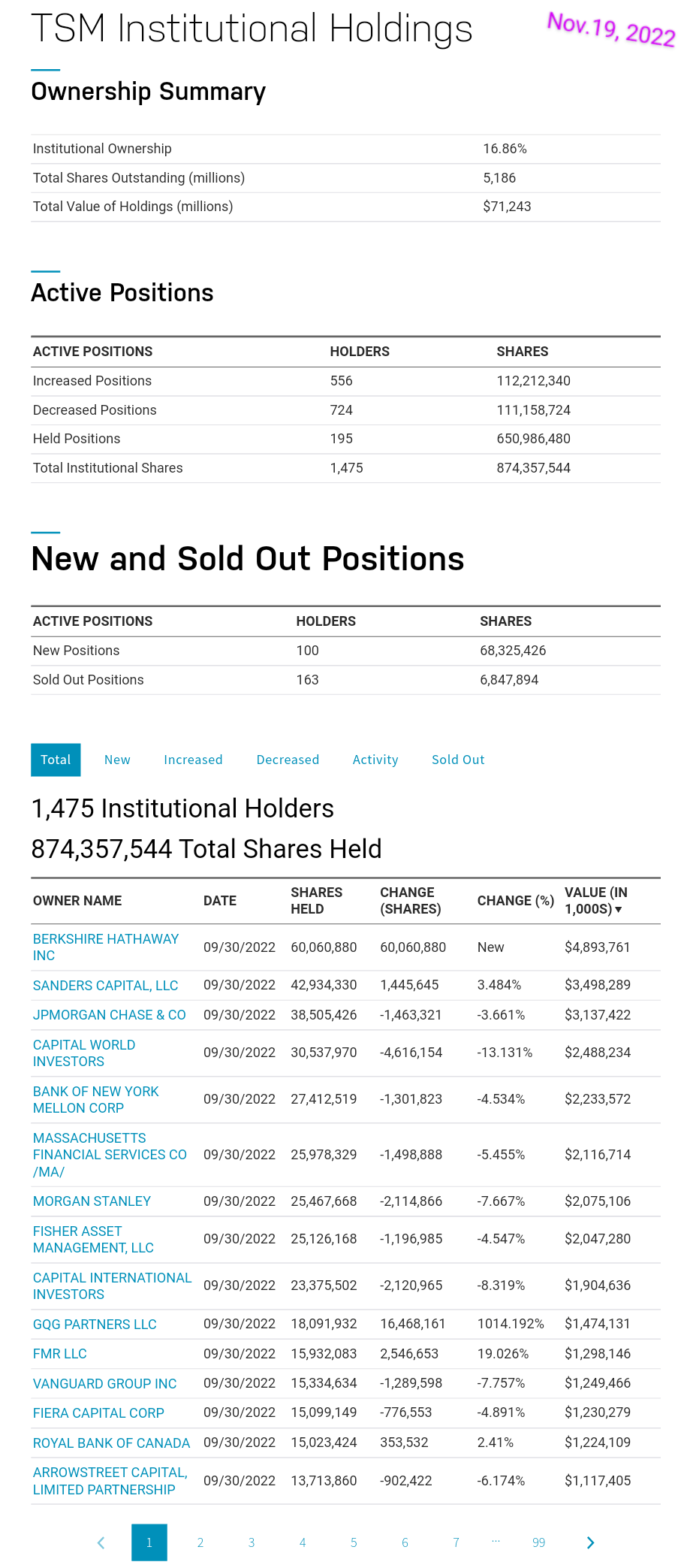Switch to the New tab
The height and width of the screenshot is (1568, 684).
click(x=117, y=760)
